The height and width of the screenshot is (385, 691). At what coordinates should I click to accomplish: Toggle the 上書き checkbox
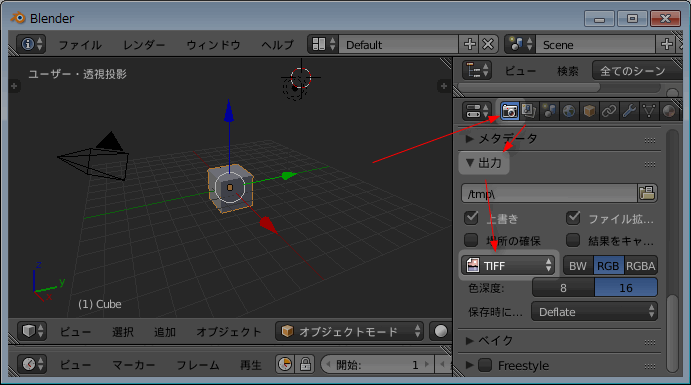point(472,218)
